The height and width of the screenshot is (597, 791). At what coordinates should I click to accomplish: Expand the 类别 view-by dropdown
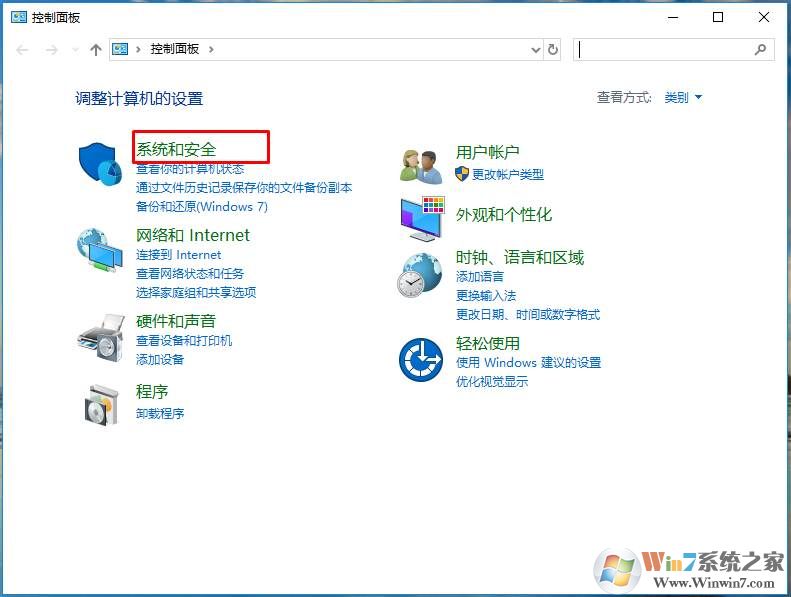683,97
